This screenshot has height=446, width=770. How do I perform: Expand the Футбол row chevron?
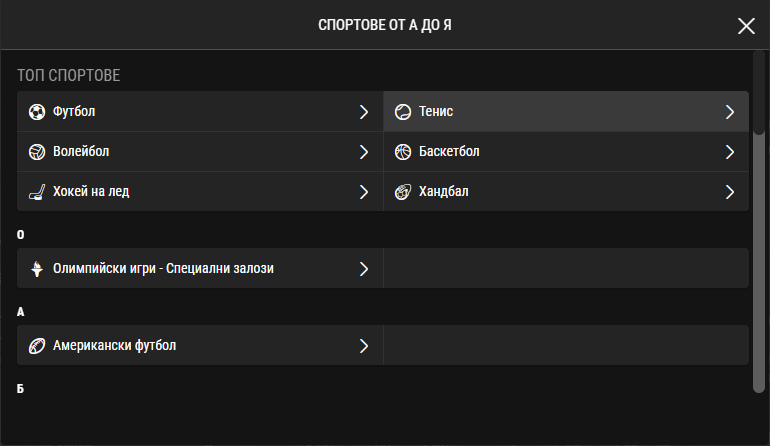[364, 112]
